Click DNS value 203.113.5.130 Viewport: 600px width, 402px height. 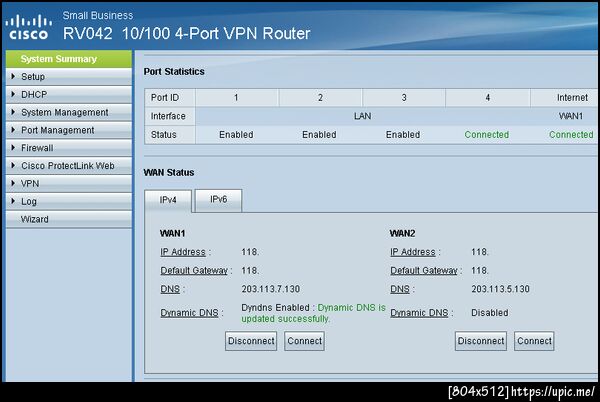click(501, 289)
